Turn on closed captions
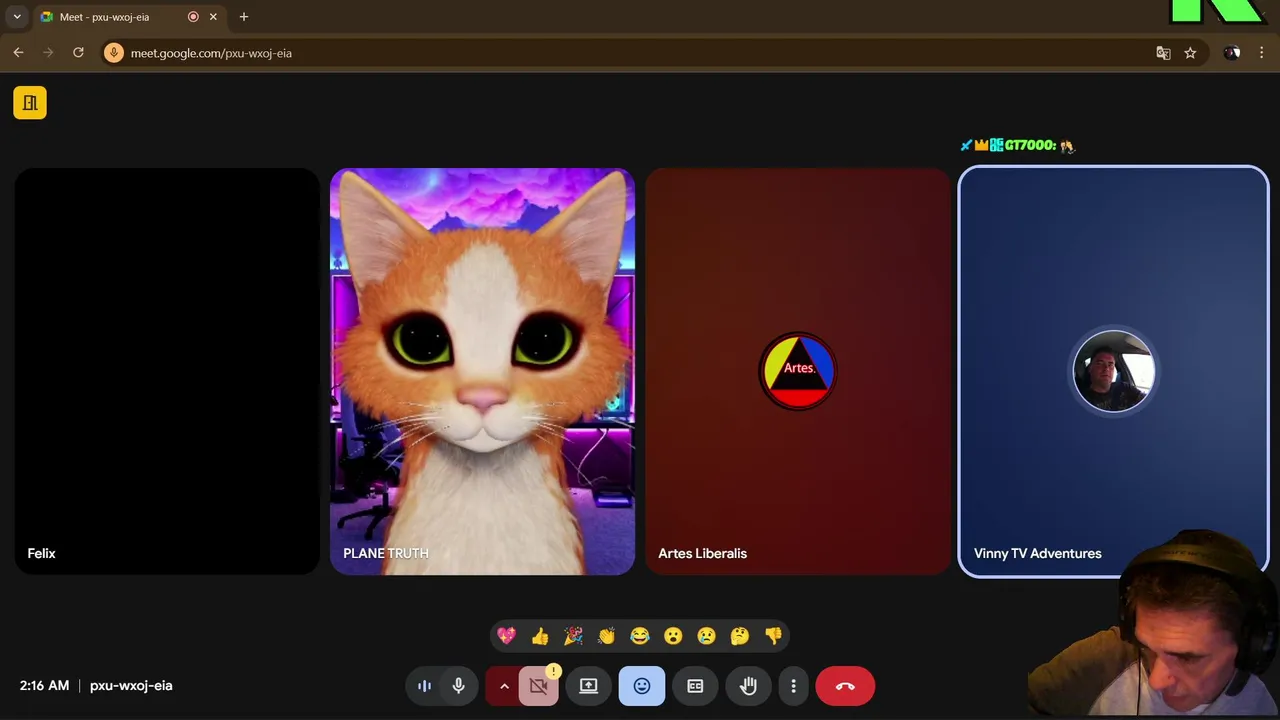1280x720 pixels. [695, 686]
